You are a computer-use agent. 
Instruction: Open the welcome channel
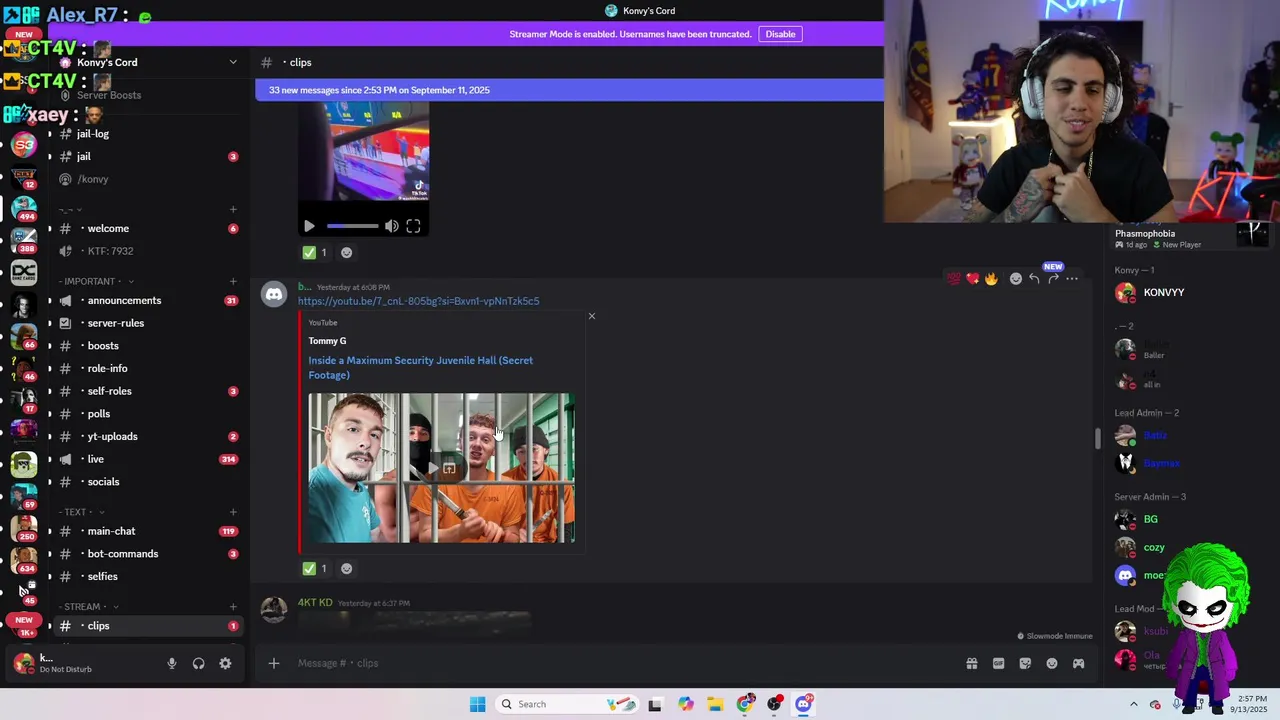tap(147, 229)
